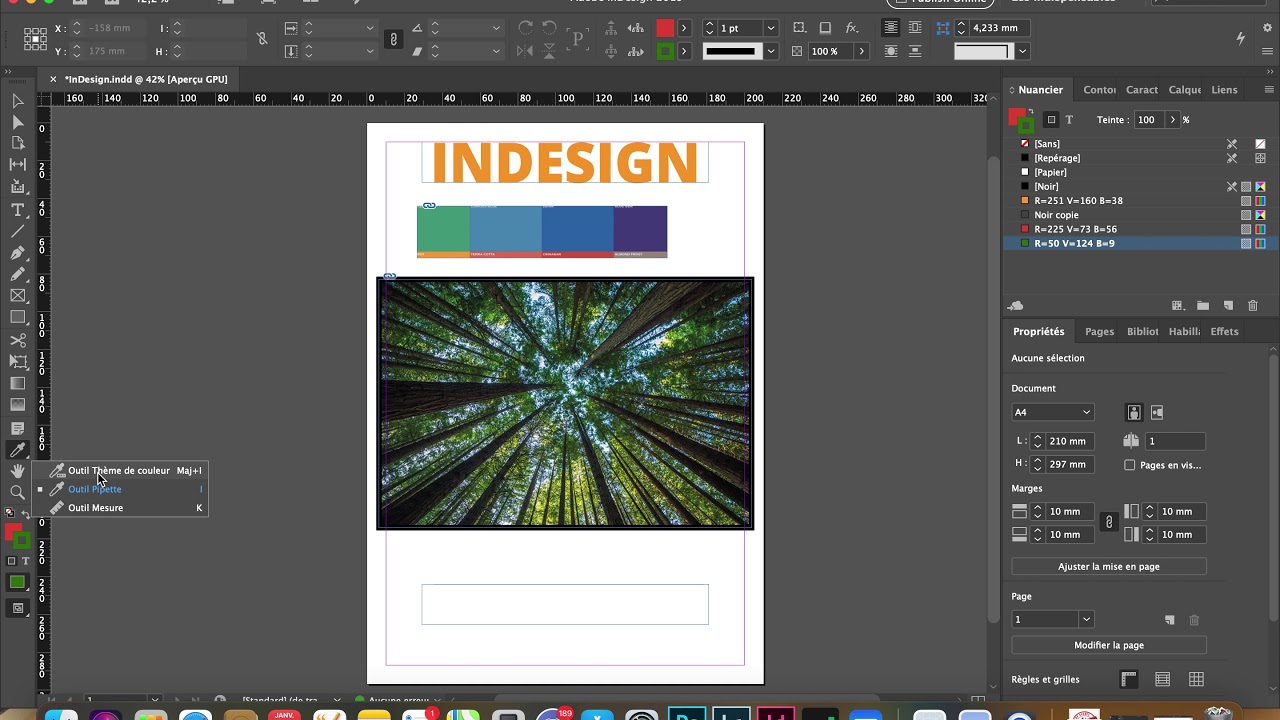This screenshot has width=1280, height=720.
Task: Create a new color group folder
Action: [1203, 306]
